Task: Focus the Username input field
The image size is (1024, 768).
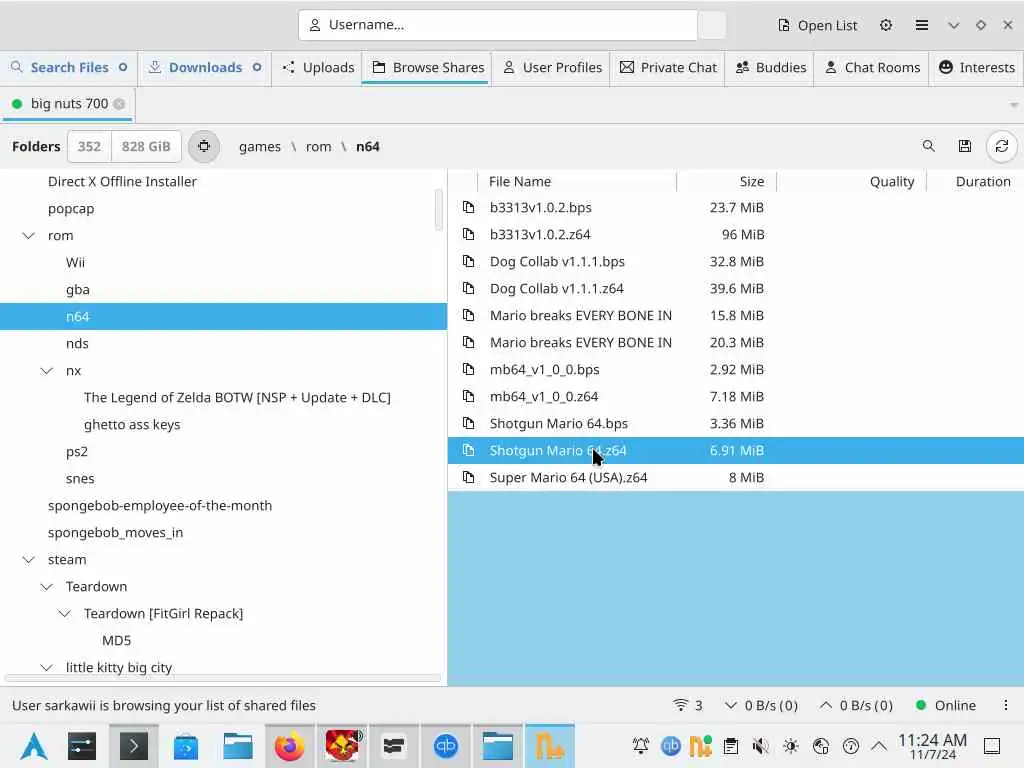Action: pos(498,25)
